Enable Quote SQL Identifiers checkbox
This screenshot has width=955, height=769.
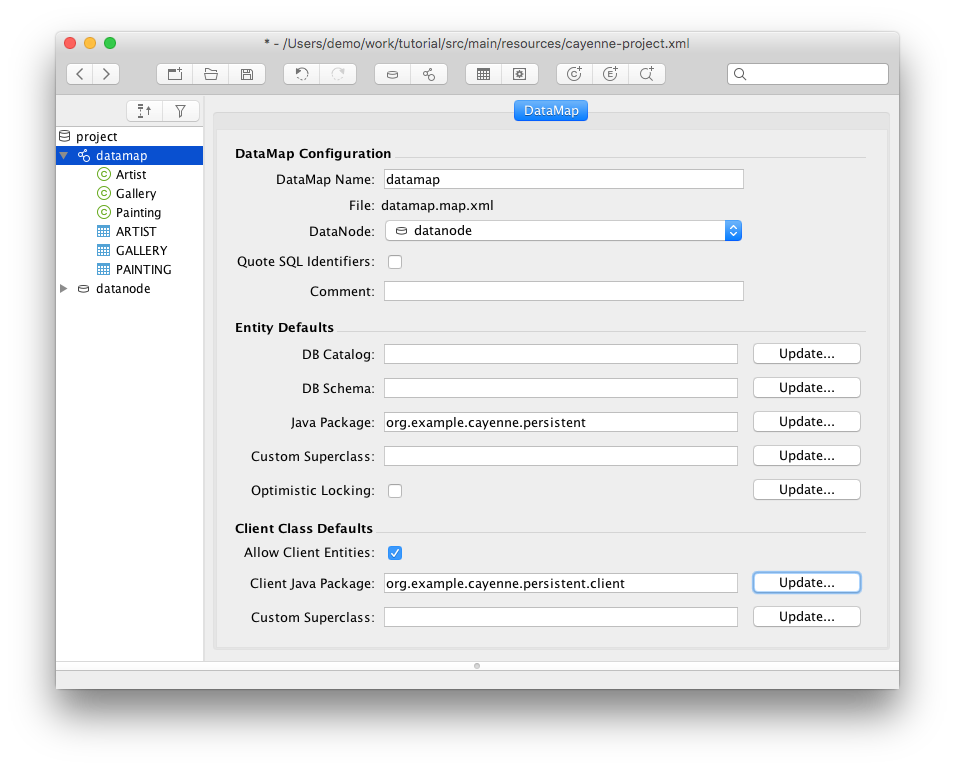click(395, 262)
